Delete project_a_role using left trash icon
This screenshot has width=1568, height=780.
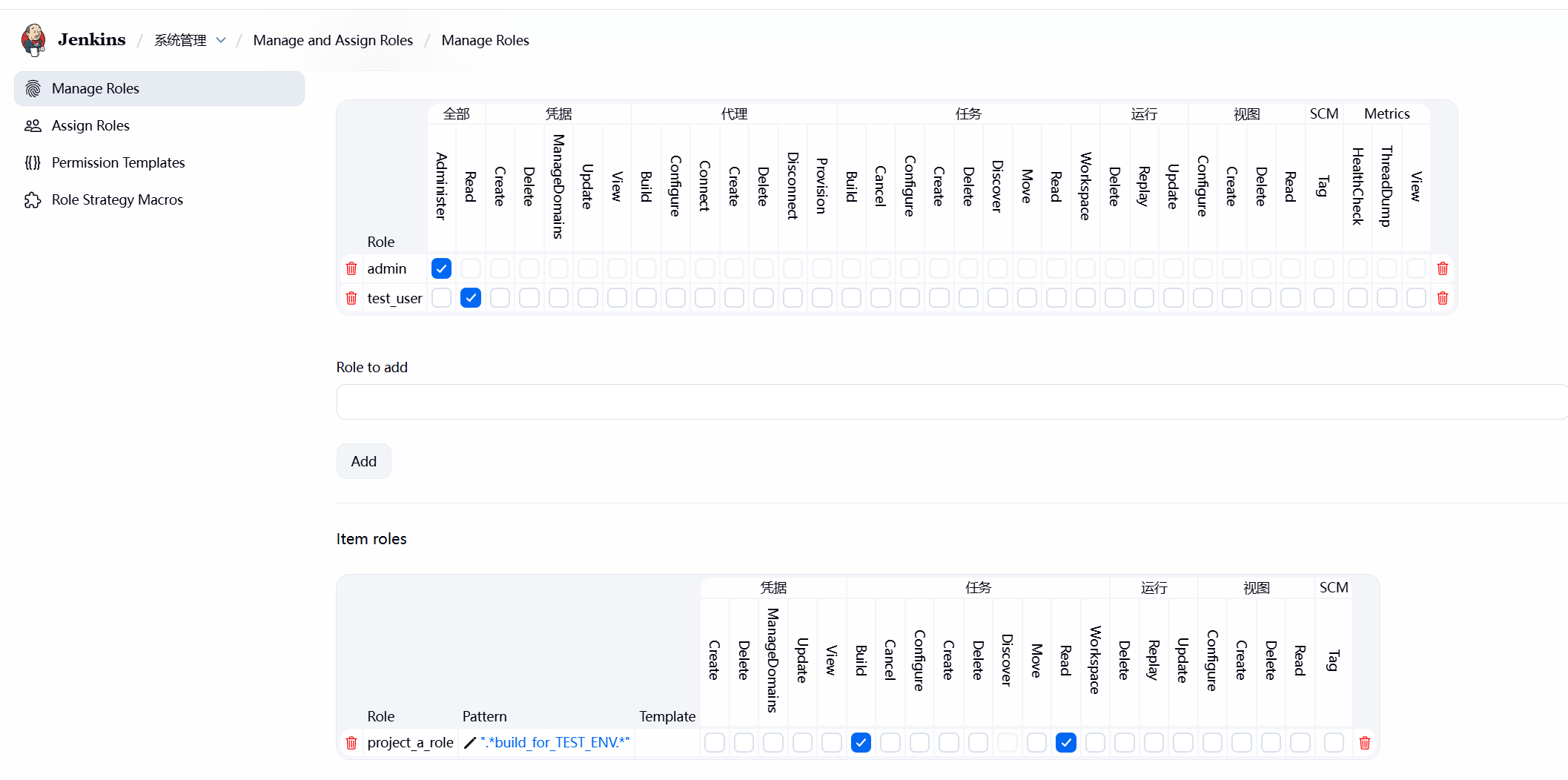(351, 743)
